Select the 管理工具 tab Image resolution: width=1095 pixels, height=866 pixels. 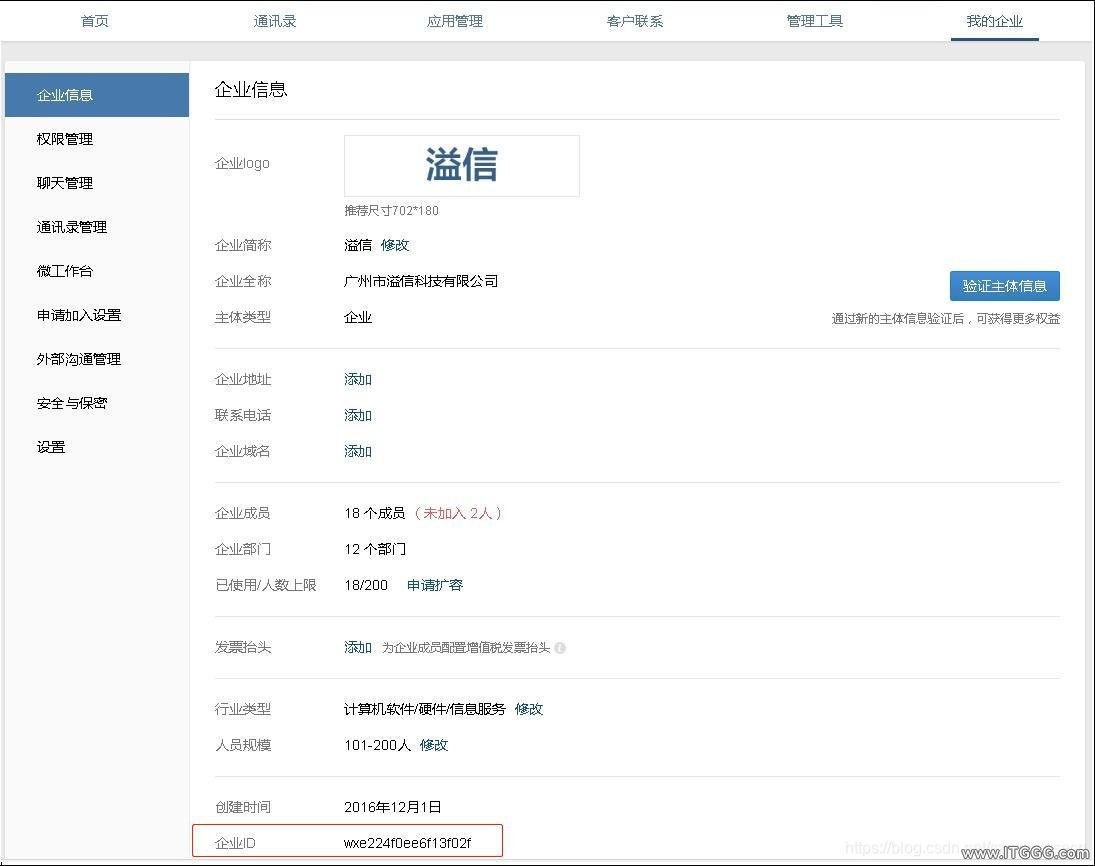pyautogui.click(x=814, y=21)
